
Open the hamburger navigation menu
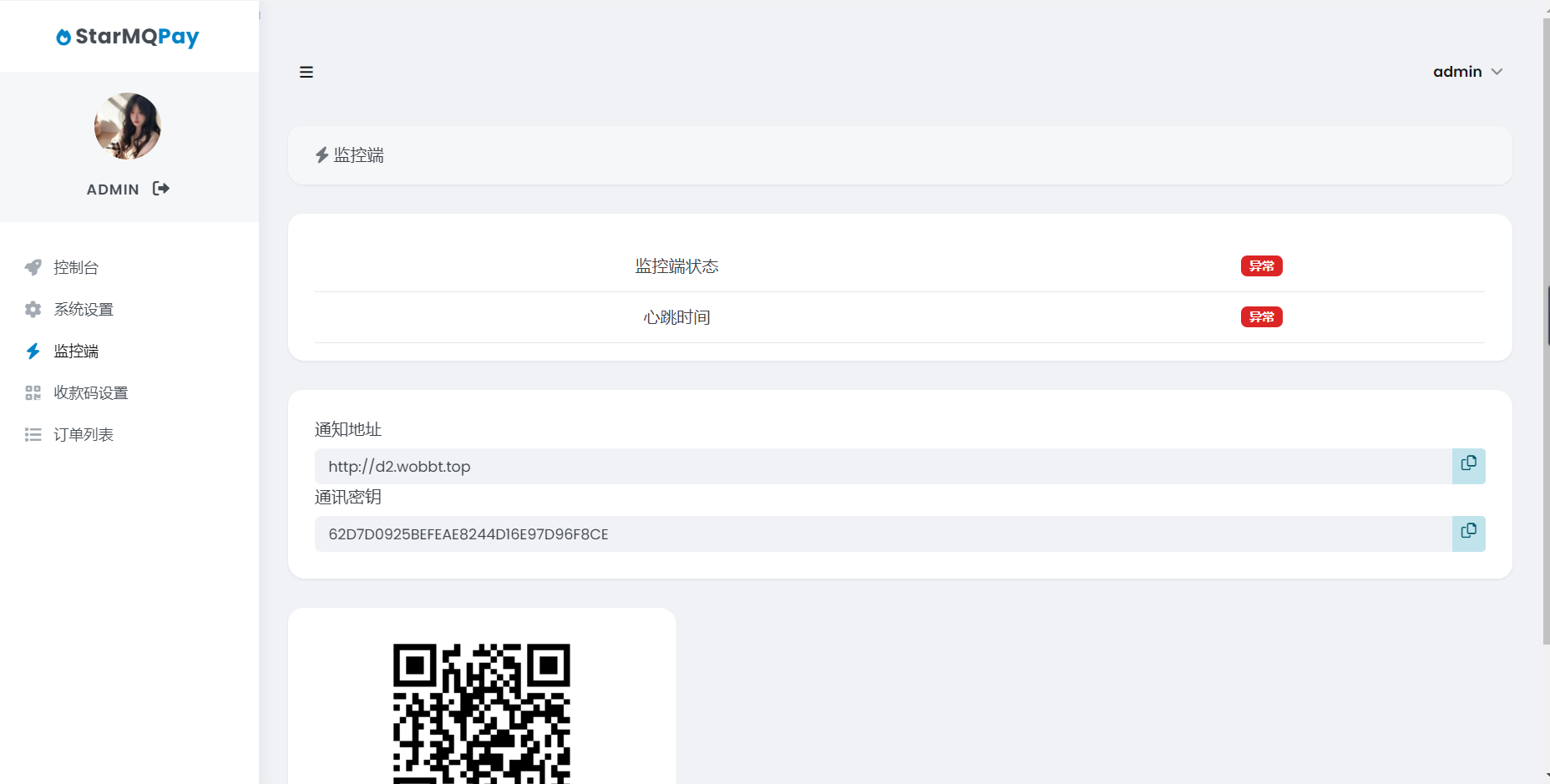(x=306, y=72)
